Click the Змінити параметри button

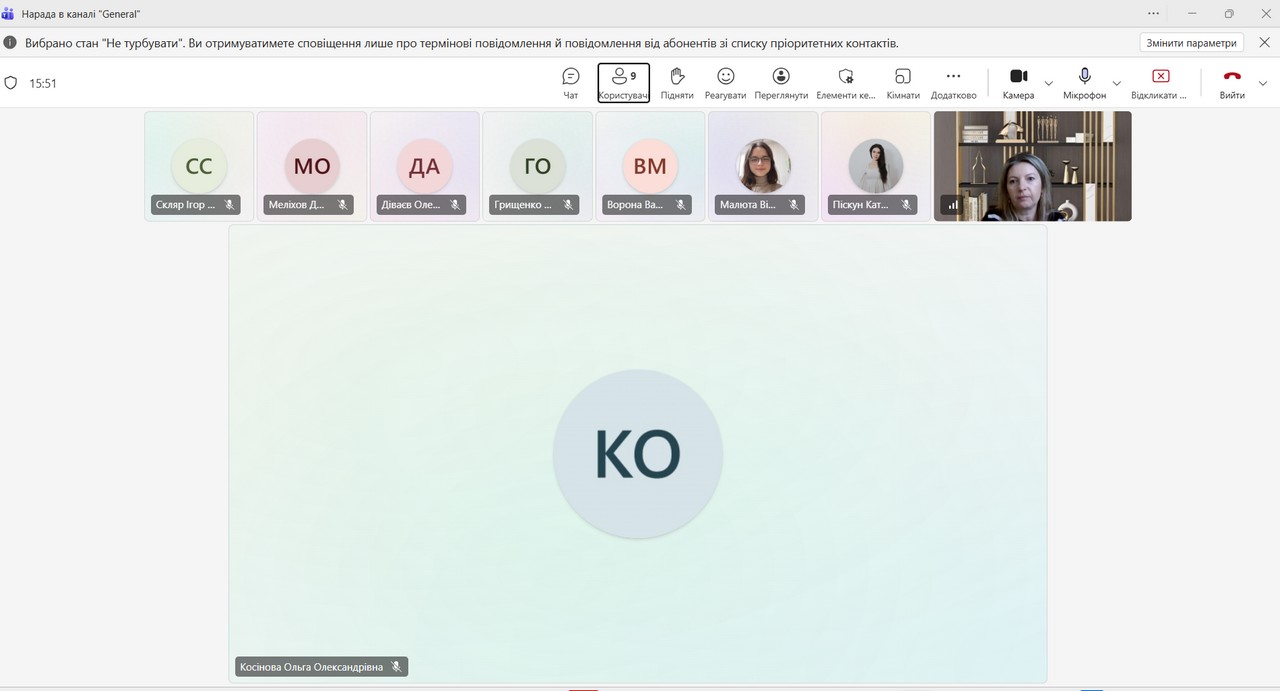pos(1191,43)
